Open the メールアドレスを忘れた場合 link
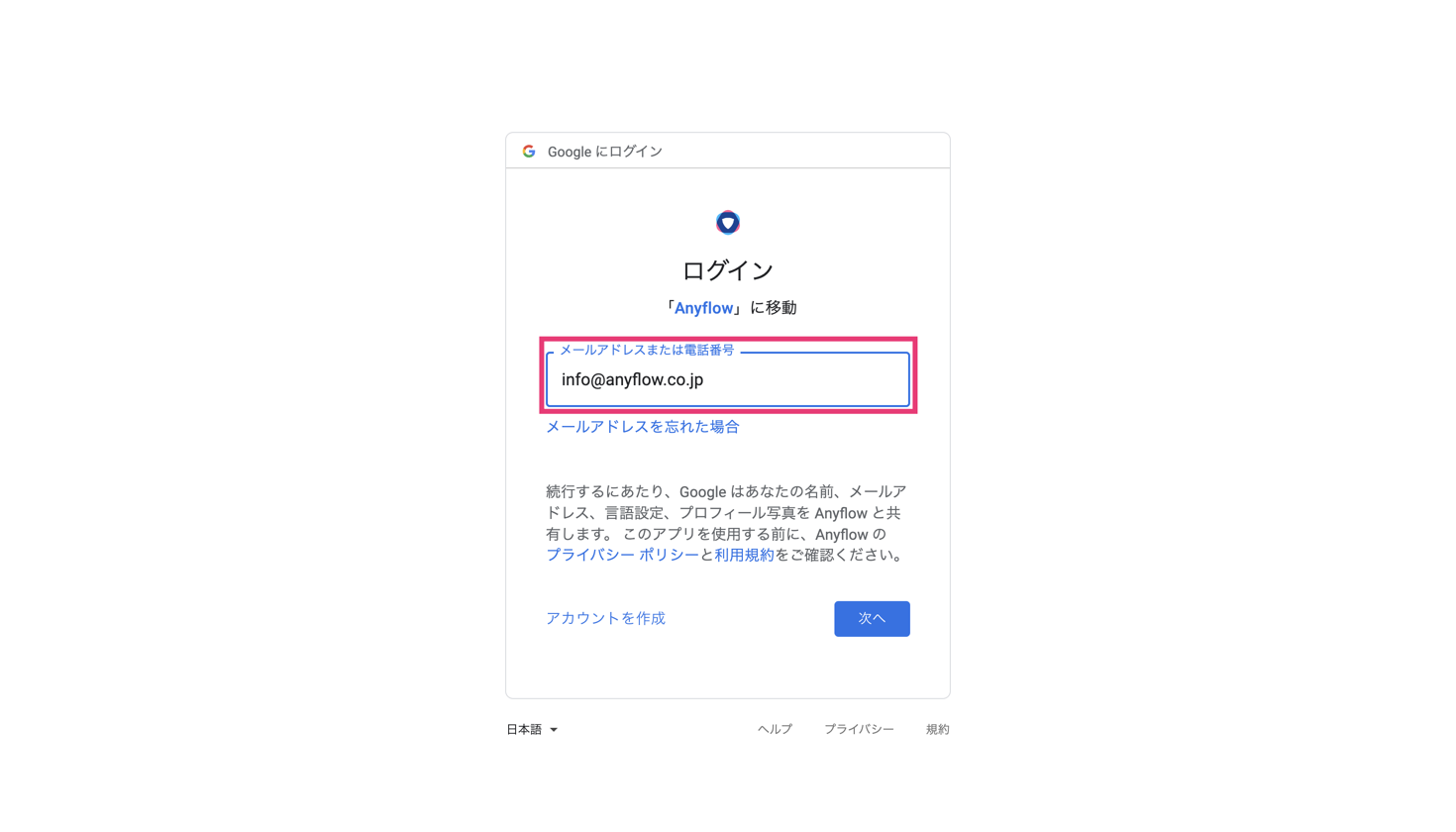Image resolution: width=1456 pixels, height=832 pixels. [x=643, y=427]
